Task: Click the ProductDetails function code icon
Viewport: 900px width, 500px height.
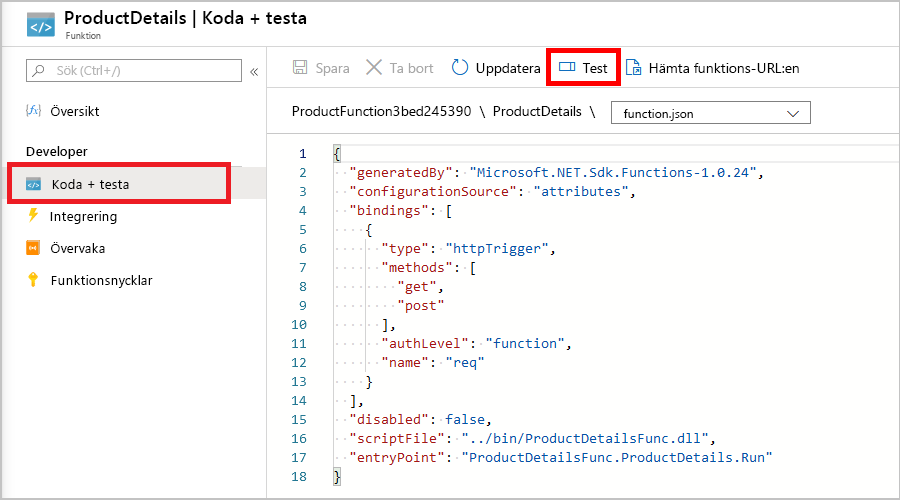Action: pyautogui.click(x=41, y=25)
